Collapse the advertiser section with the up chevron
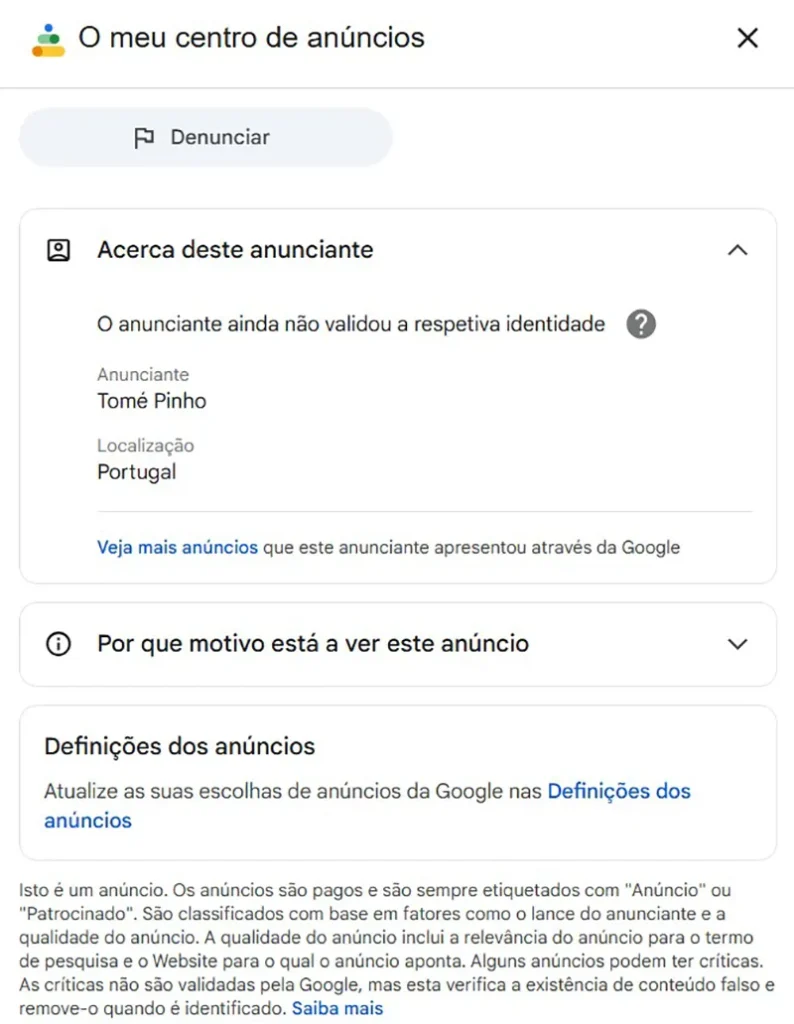 coord(737,250)
